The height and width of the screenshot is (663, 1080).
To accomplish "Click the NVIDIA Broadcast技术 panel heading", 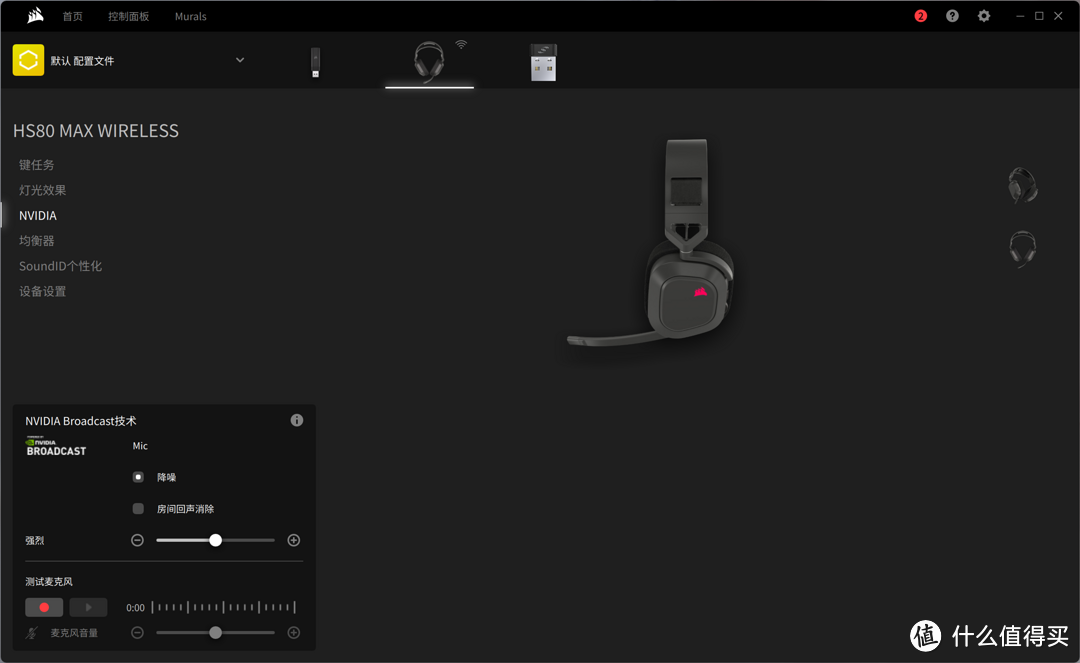I will pyautogui.click(x=81, y=421).
